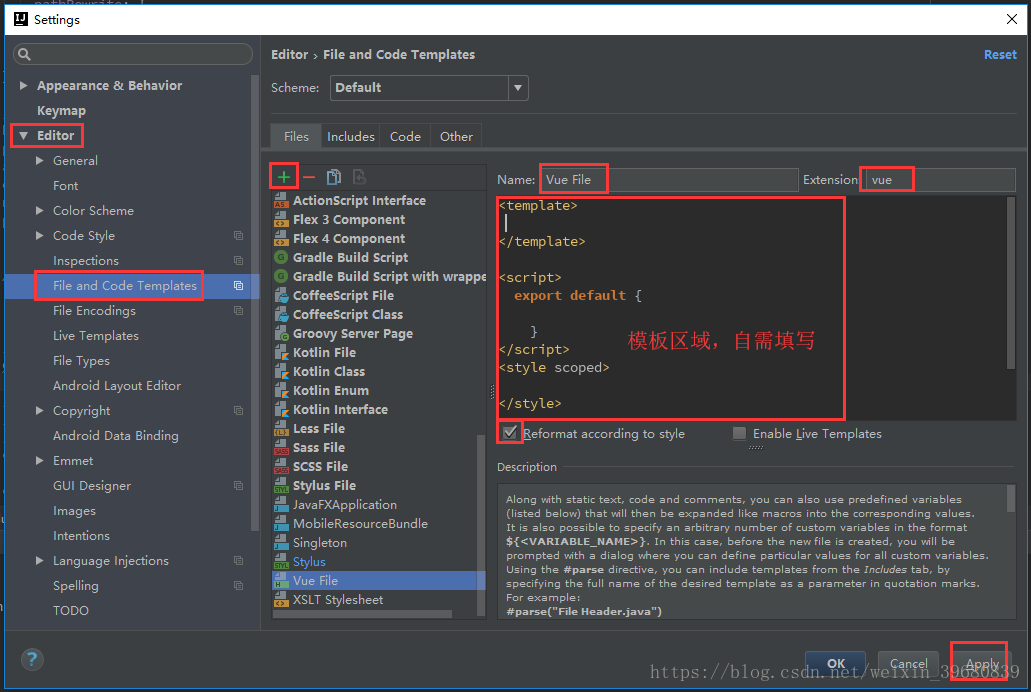Expand the Appearance & Behavior section
The height and width of the screenshot is (692, 1031).
pyautogui.click(x=24, y=86)
